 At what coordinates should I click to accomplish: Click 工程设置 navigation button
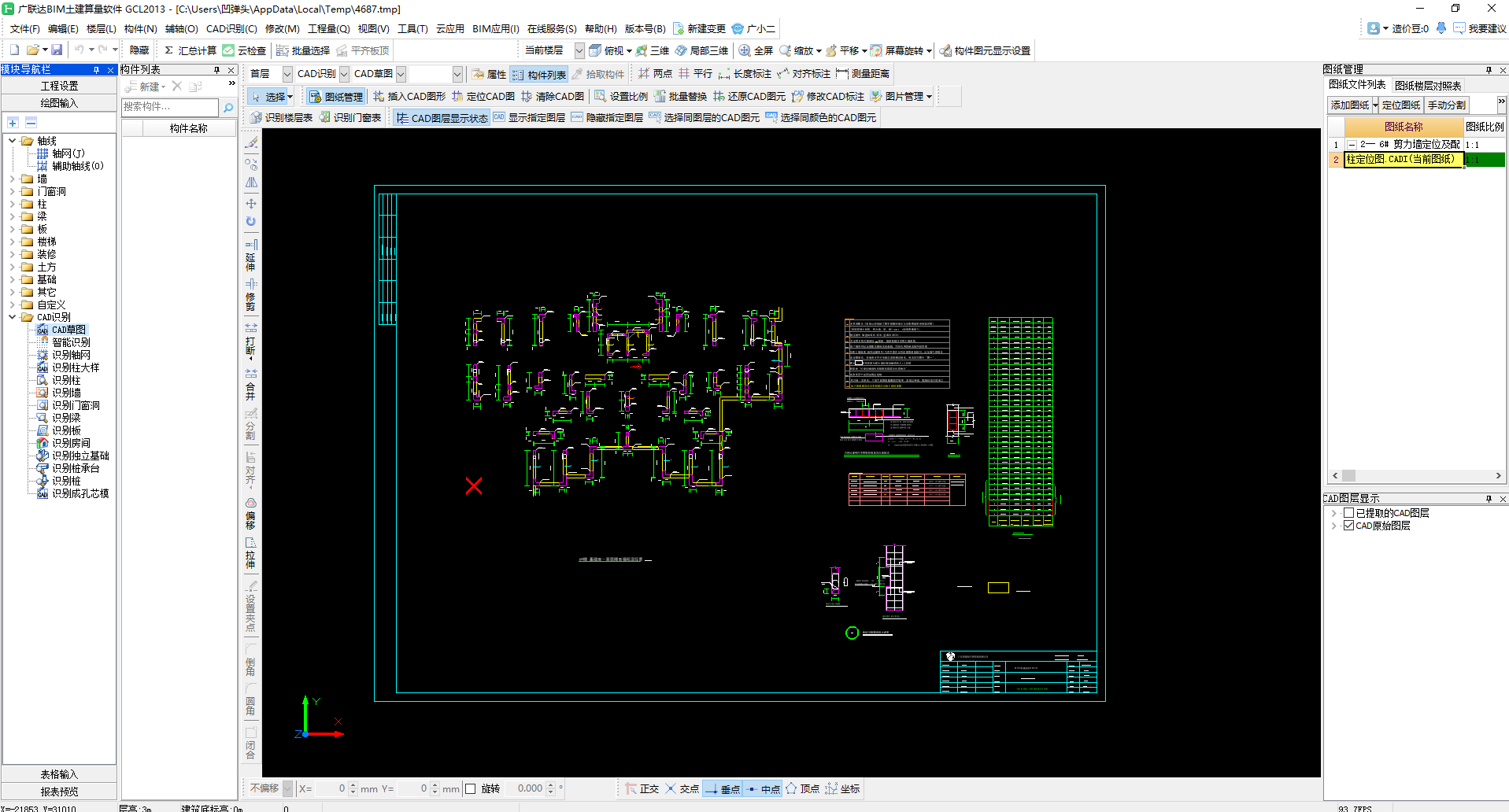(x=59, y=86)
